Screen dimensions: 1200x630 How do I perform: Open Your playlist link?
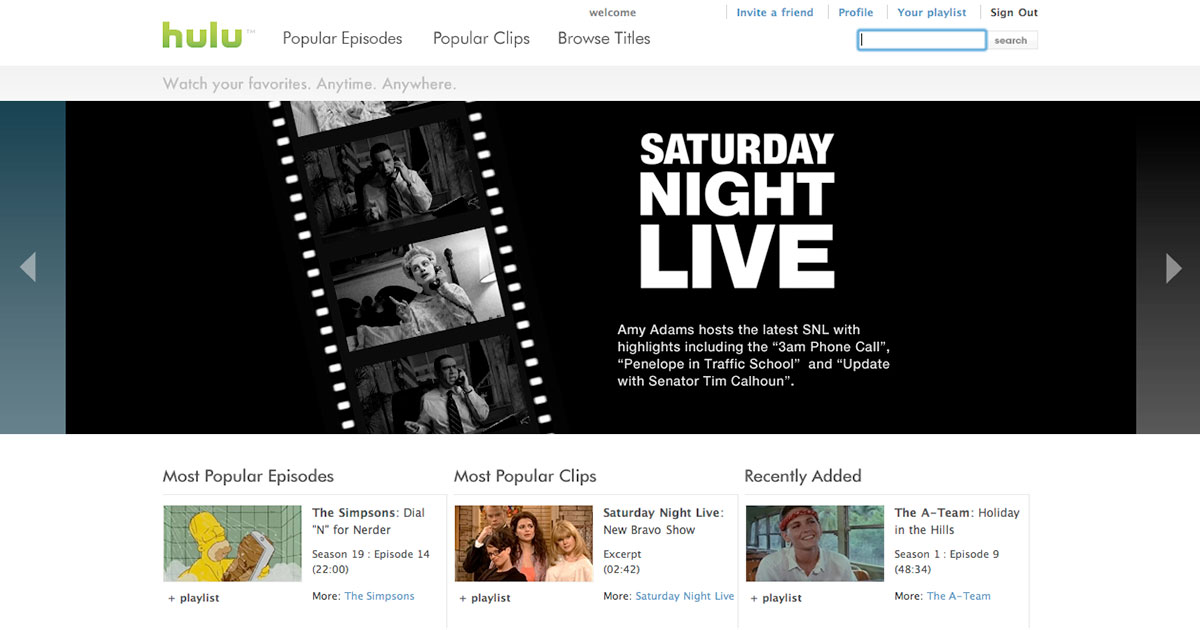coord(932,13)
